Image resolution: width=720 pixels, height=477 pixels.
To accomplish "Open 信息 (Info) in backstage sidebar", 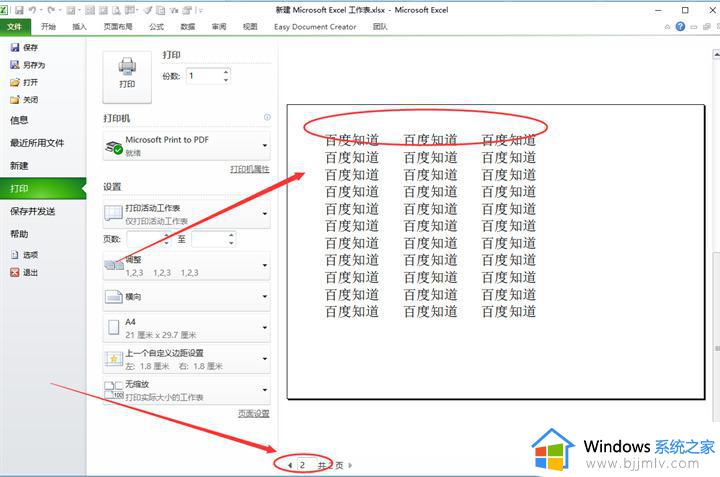I will (19, 120).
